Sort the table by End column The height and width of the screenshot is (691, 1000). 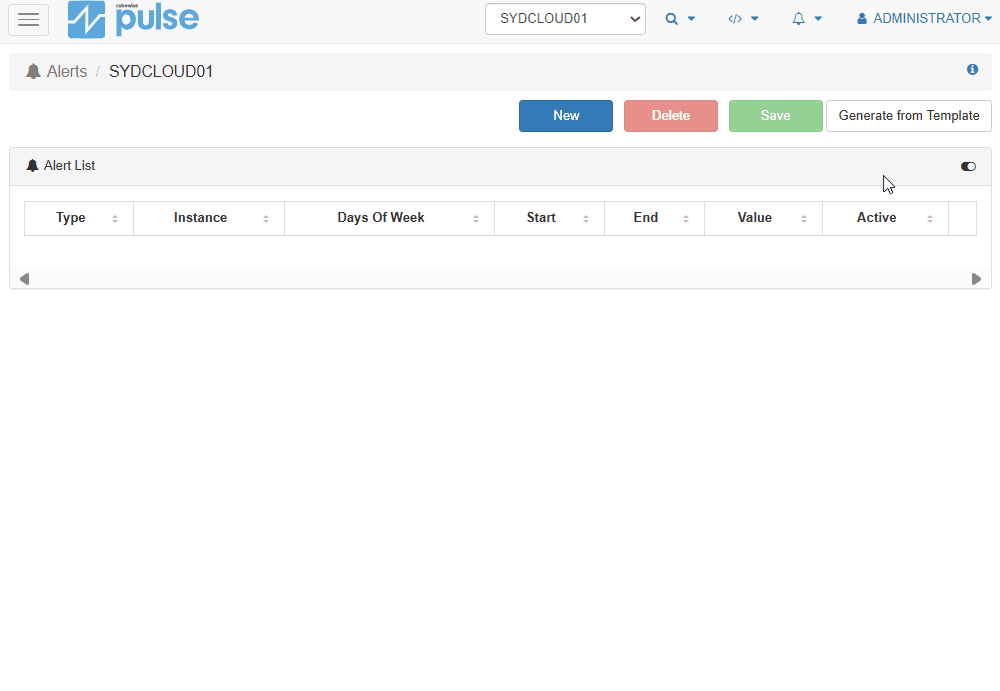(654, 218)
